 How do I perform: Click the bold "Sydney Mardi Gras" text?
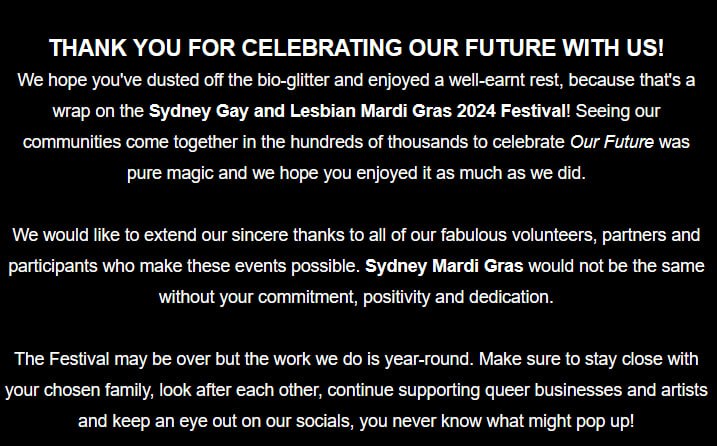(444, 267)
